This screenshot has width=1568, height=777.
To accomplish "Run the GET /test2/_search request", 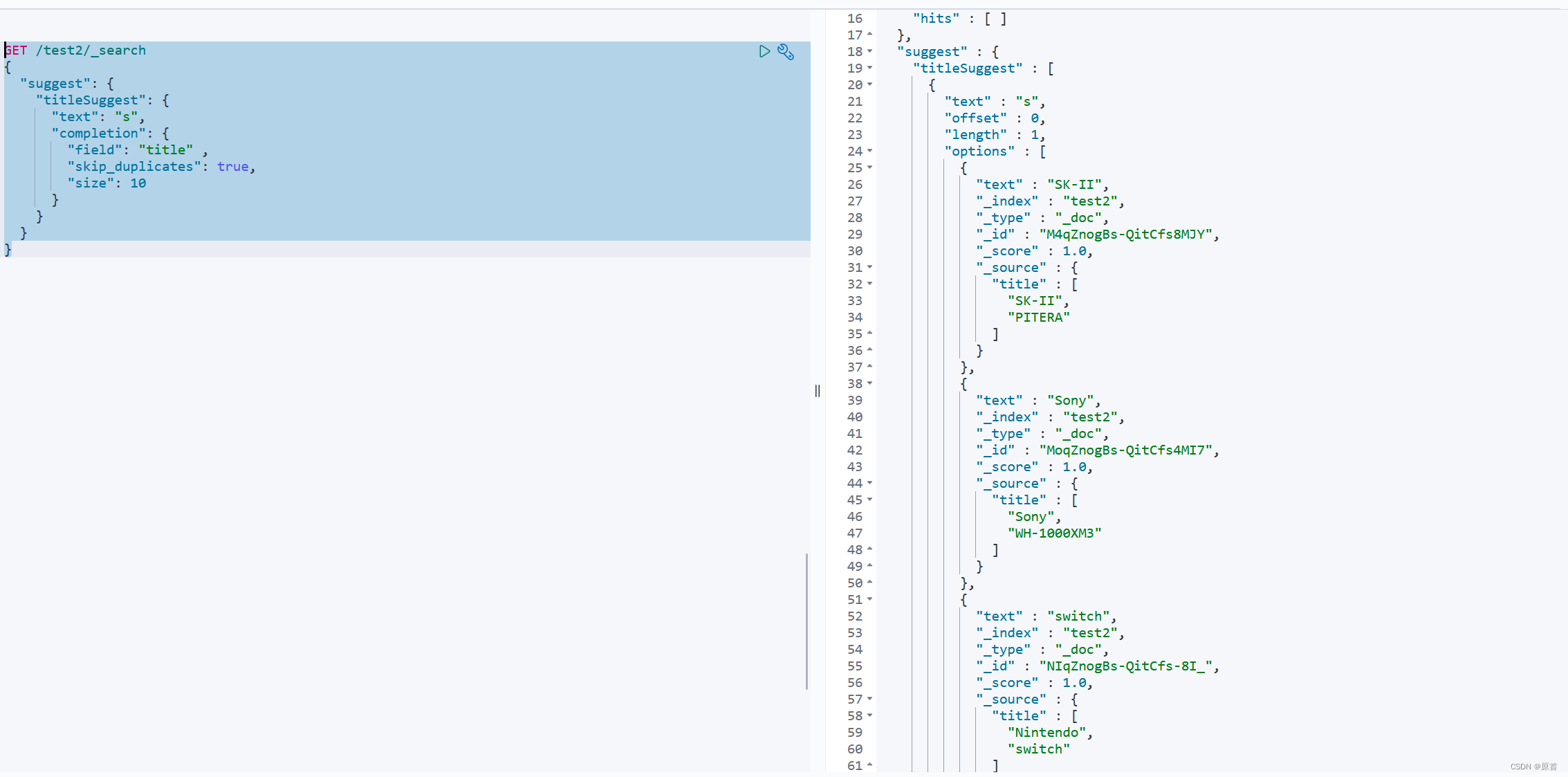I will (764, 51).
